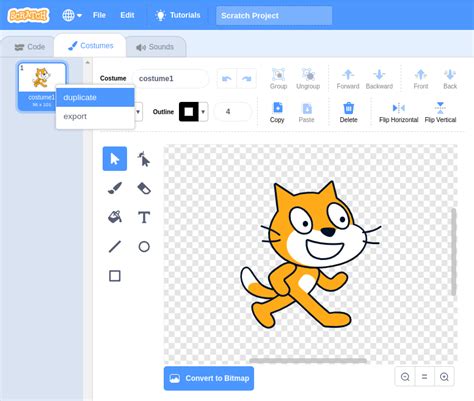Undo the last paint action
The width and height of the screenshot is (474, 401).
pos(227,79)
